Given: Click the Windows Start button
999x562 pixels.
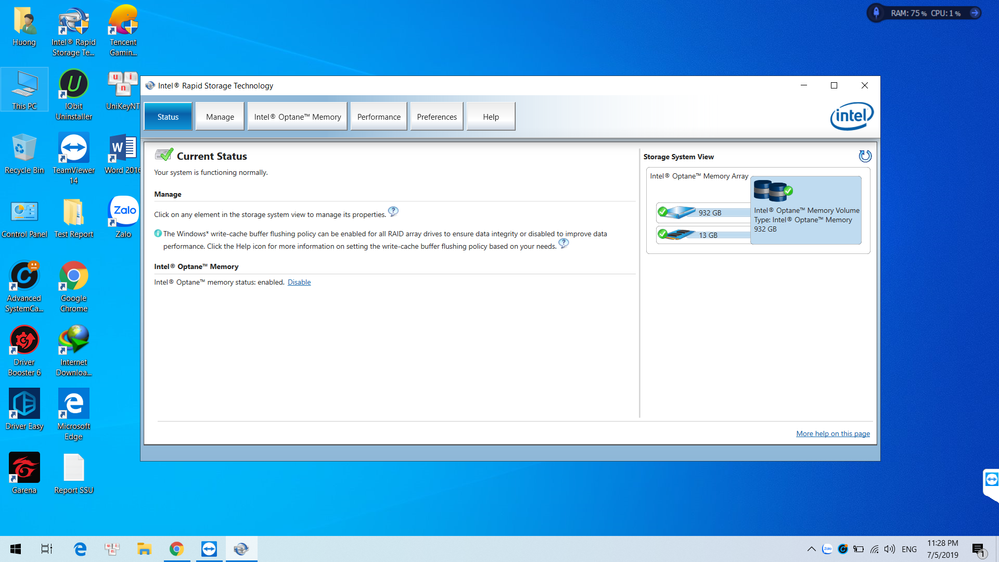Looking at the screenshot, I should click(16, 549).
